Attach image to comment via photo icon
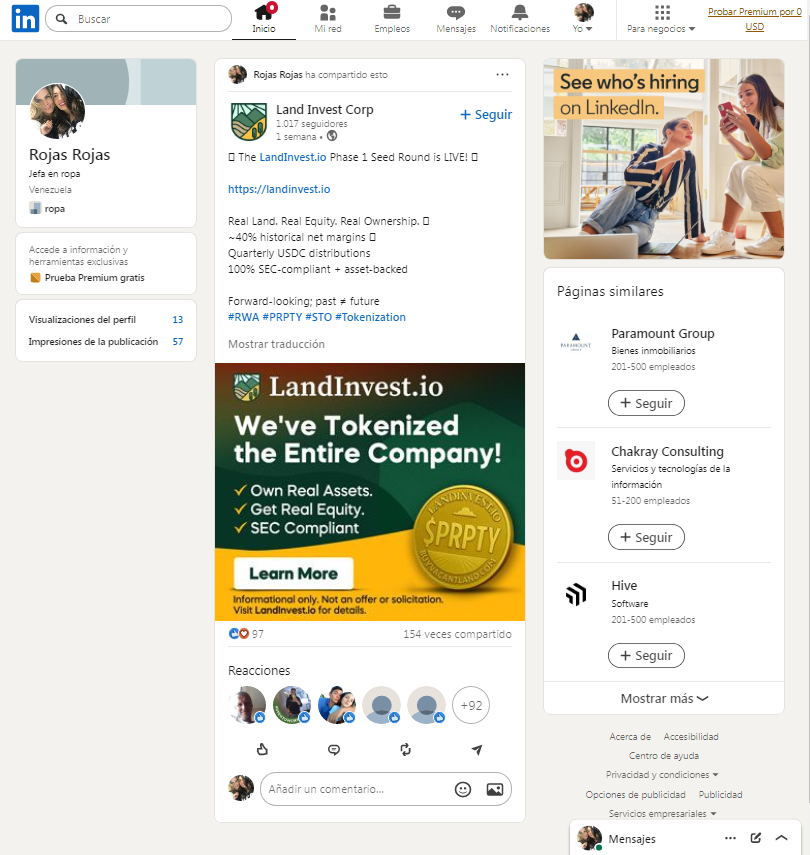 495,789
